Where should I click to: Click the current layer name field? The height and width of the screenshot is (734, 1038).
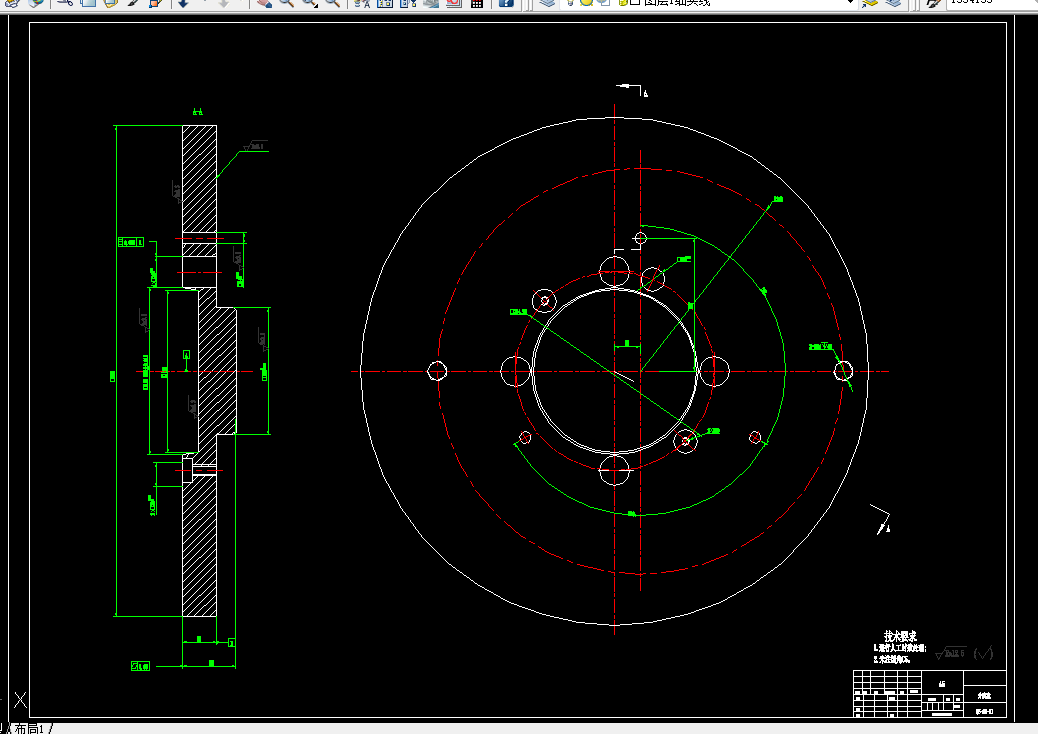coord(677,2)
